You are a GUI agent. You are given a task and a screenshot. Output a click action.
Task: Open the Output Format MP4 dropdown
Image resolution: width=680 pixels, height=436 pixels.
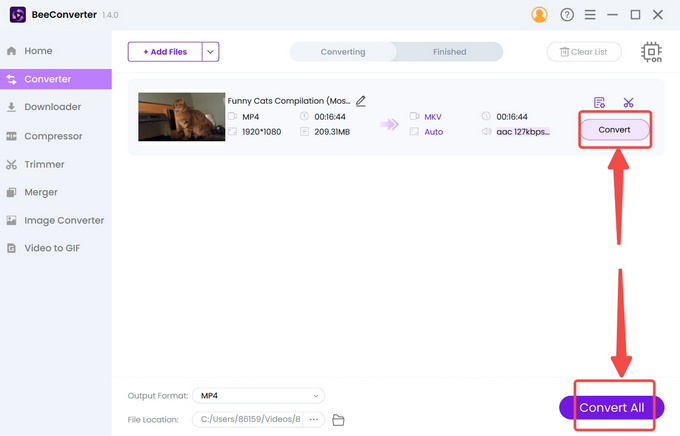(x=258, y=396)
